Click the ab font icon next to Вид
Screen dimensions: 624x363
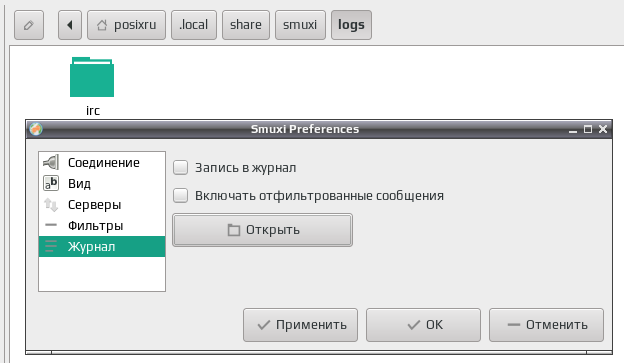51,183
